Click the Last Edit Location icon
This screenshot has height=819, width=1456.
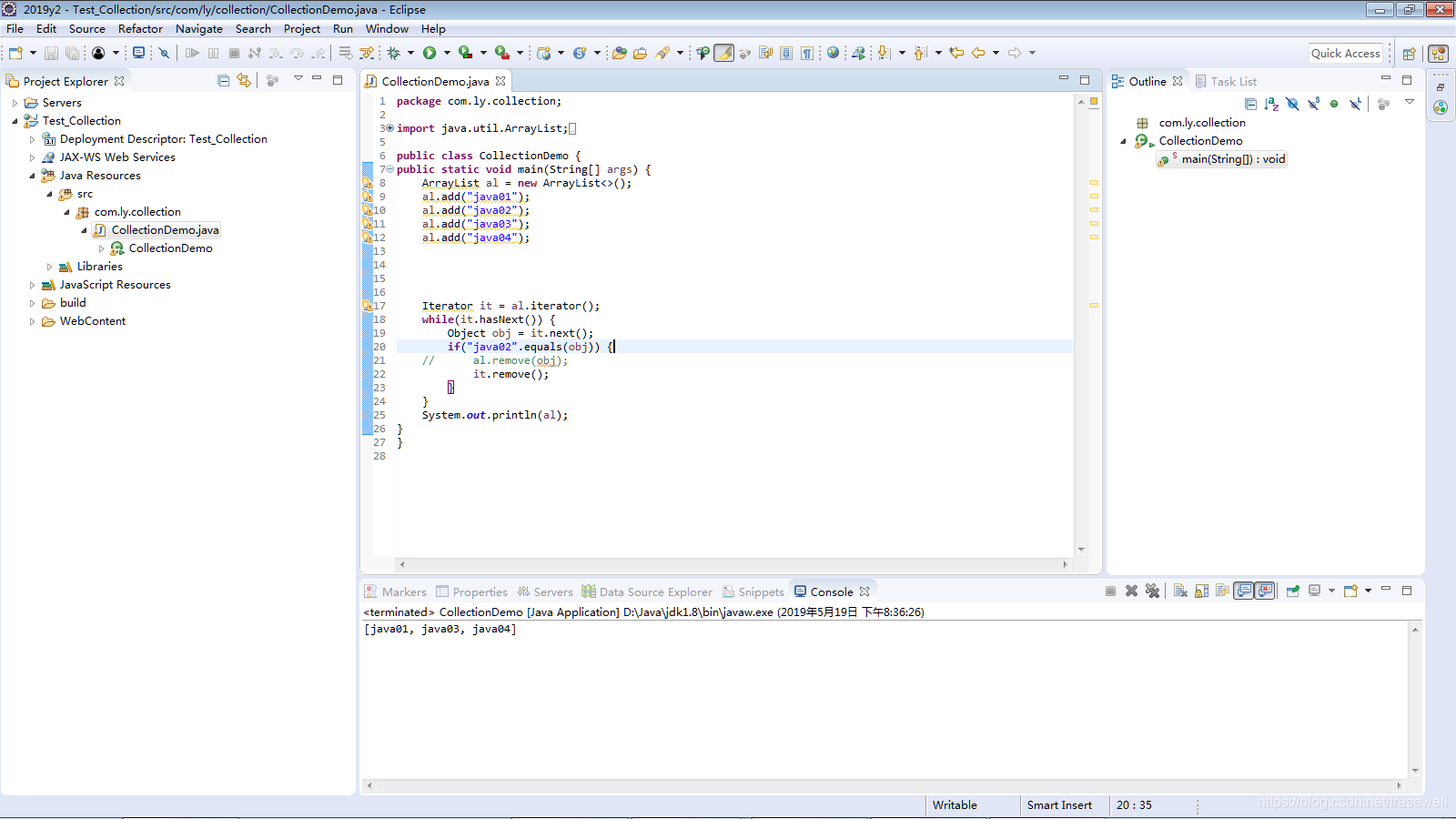(x=955, y=53)
